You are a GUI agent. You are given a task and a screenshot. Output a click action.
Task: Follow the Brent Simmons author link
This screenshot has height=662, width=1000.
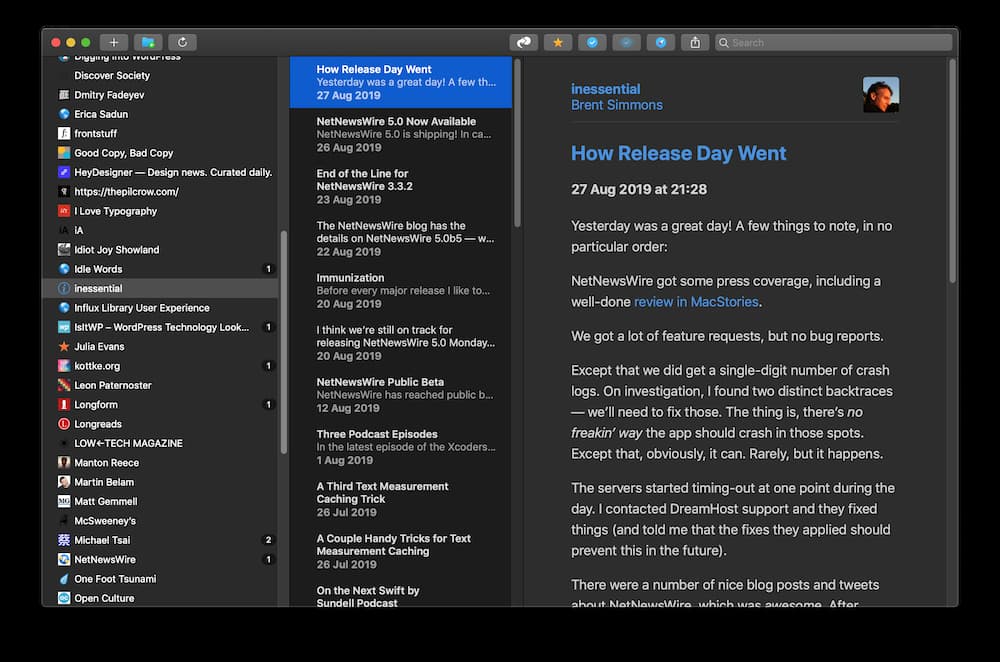617,105
